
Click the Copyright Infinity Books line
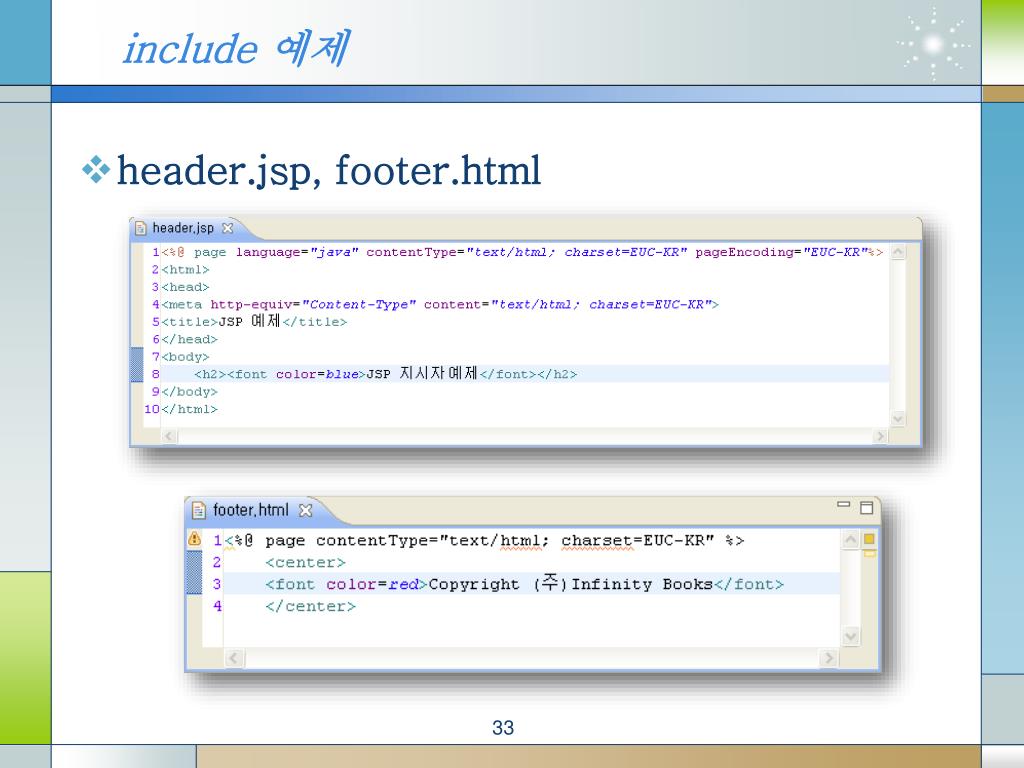point(524,584)
